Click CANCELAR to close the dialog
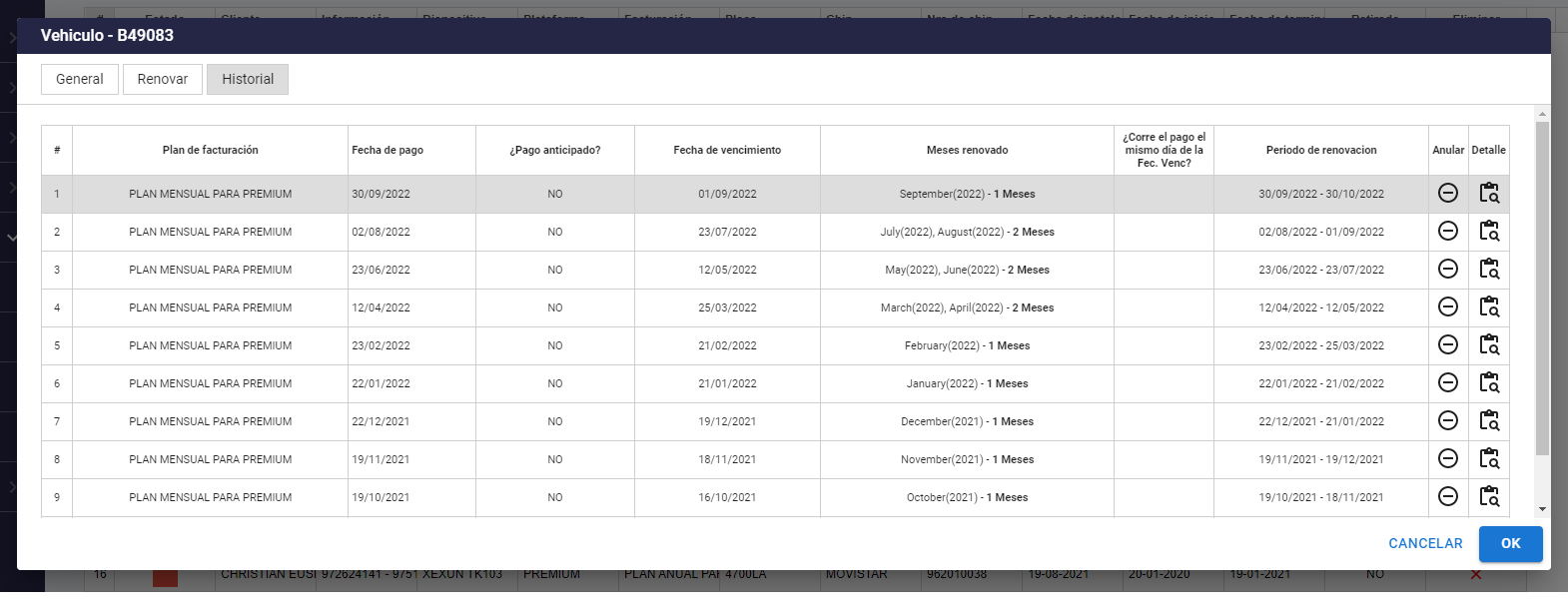The image size is (1568, 611). point(1425,544)
